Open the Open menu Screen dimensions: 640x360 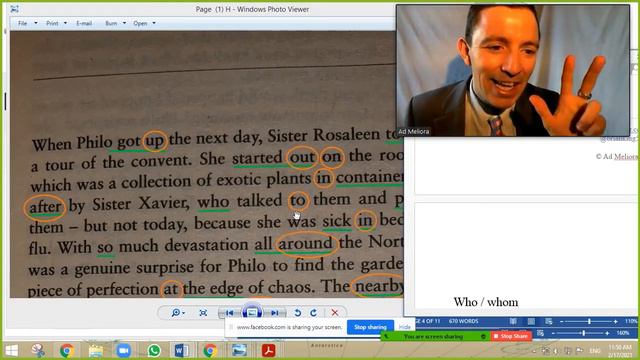click(140, 23)
